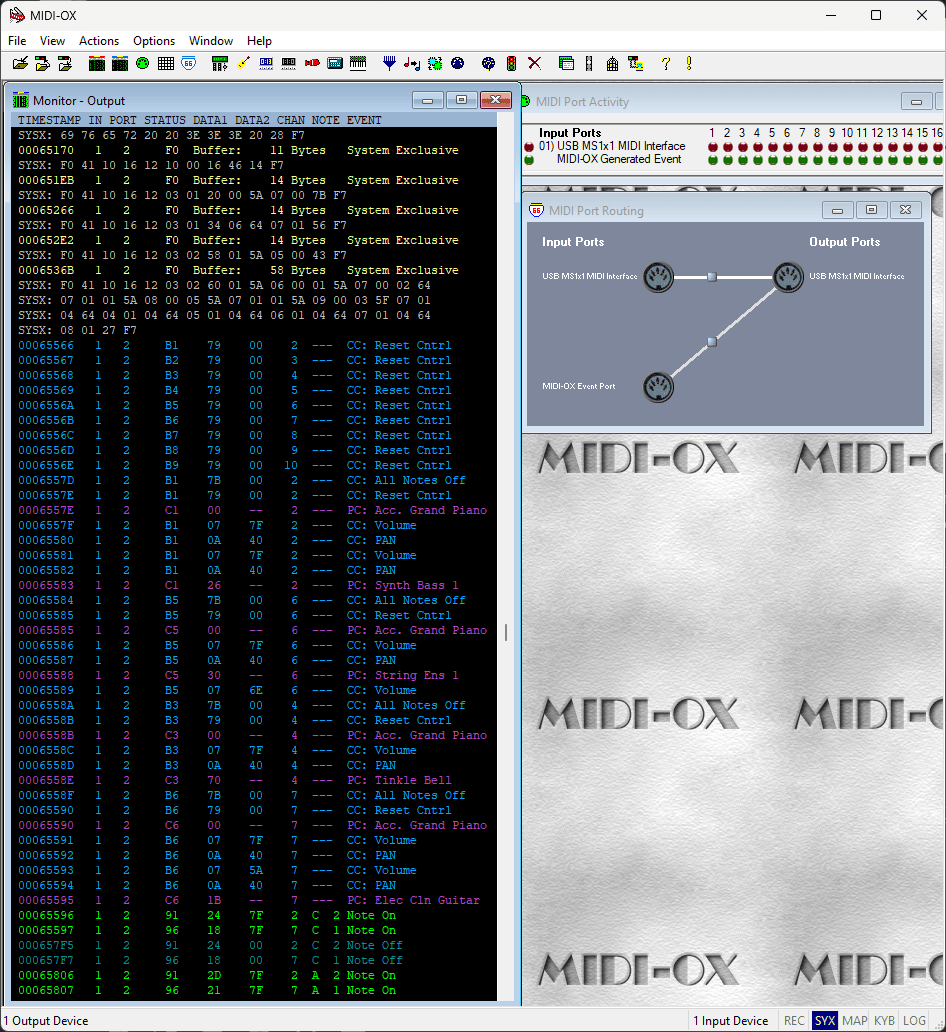Toggle MAP in the status bar
Viewport: 946px width, 1032px height.
854,1021
